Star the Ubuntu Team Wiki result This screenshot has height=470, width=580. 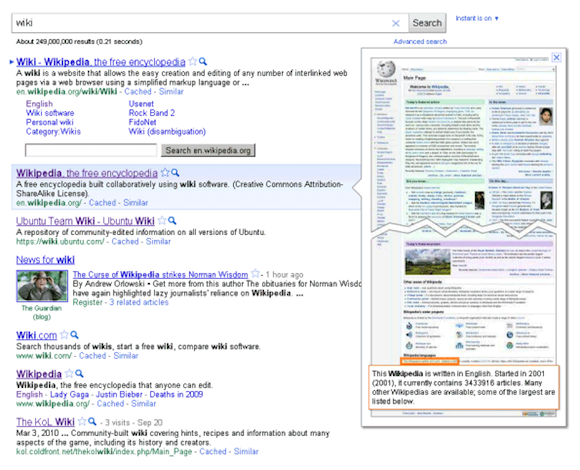pos(162,220)
